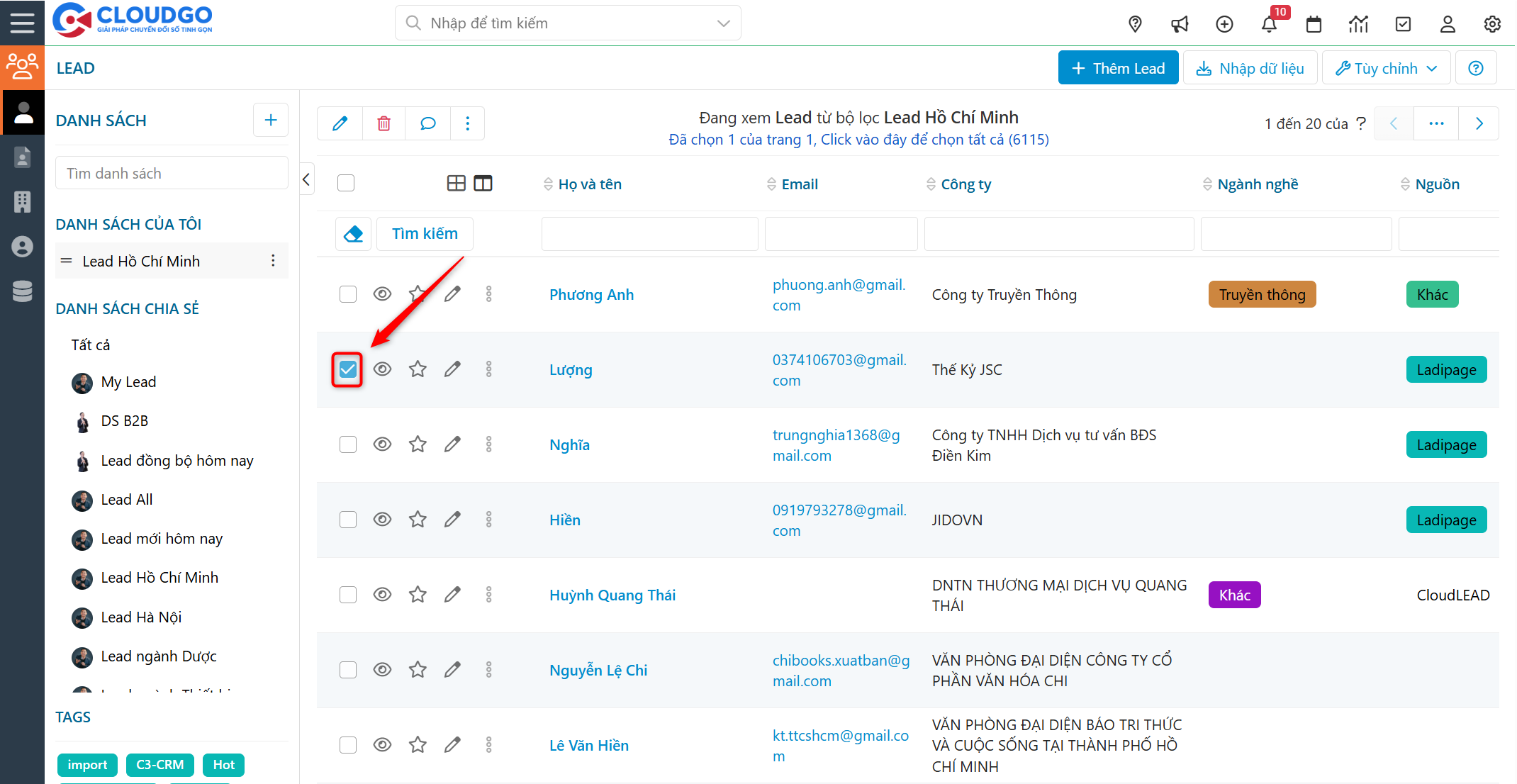Click the comment bubble toolbar icon
This screenshot has width=1517, height=784.
[427, 123]
